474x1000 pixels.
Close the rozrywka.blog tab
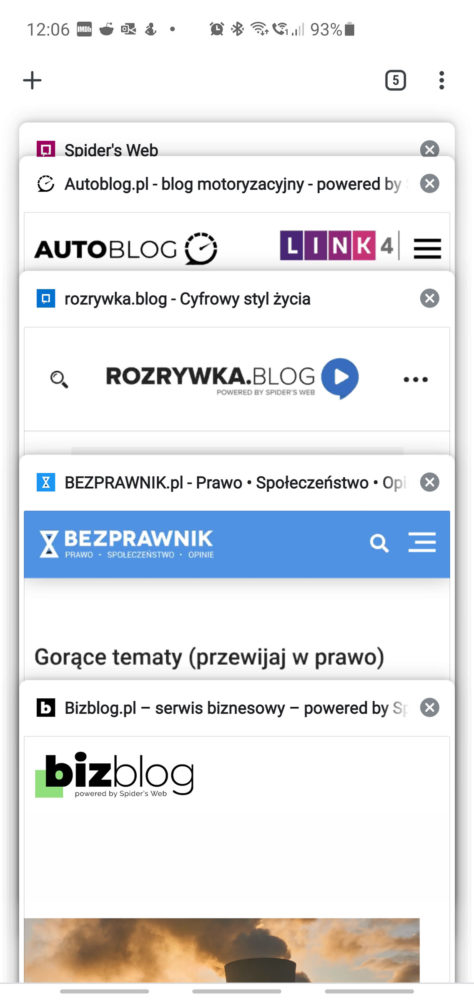[x=429, y=298]
